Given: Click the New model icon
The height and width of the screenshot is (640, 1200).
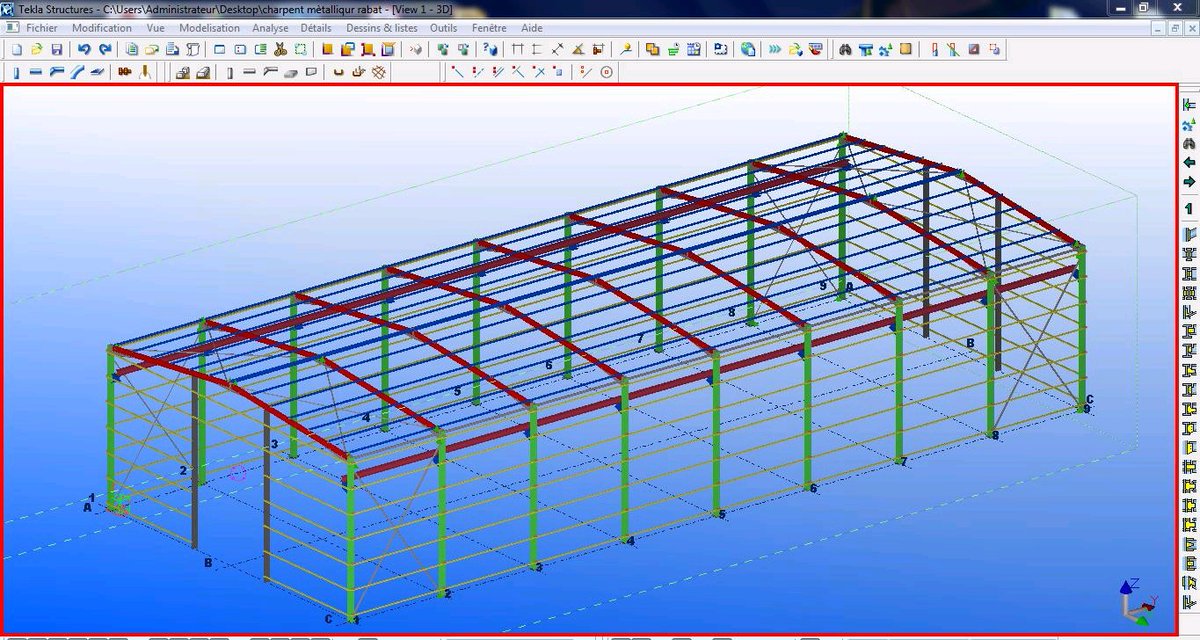Looking at the screenshot, I should 17,49.
